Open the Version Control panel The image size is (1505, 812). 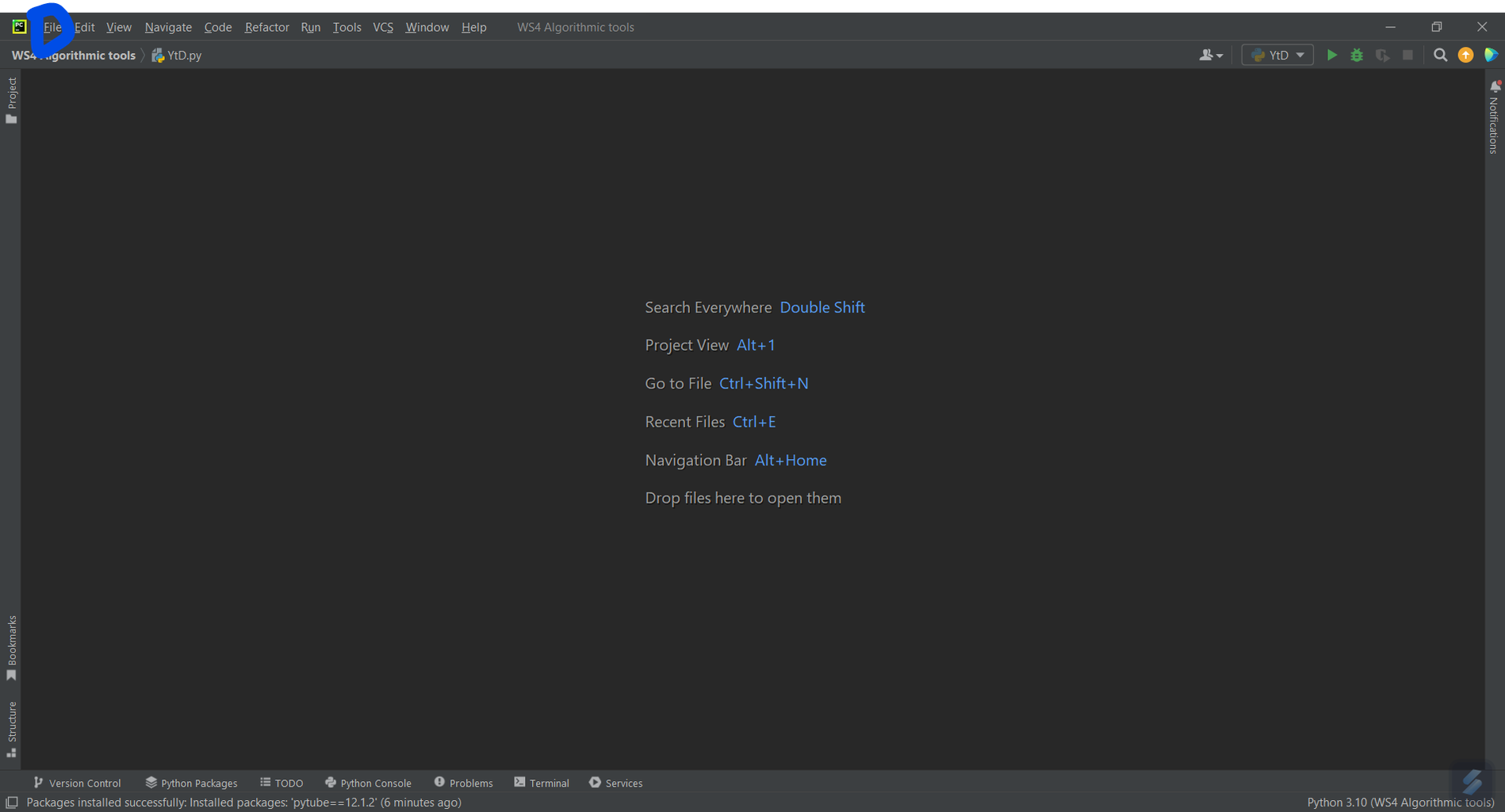pos(77,783)
